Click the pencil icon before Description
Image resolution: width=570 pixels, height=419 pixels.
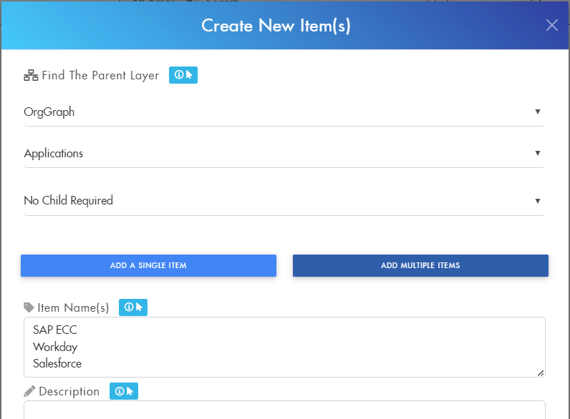[x=29, y=391]
